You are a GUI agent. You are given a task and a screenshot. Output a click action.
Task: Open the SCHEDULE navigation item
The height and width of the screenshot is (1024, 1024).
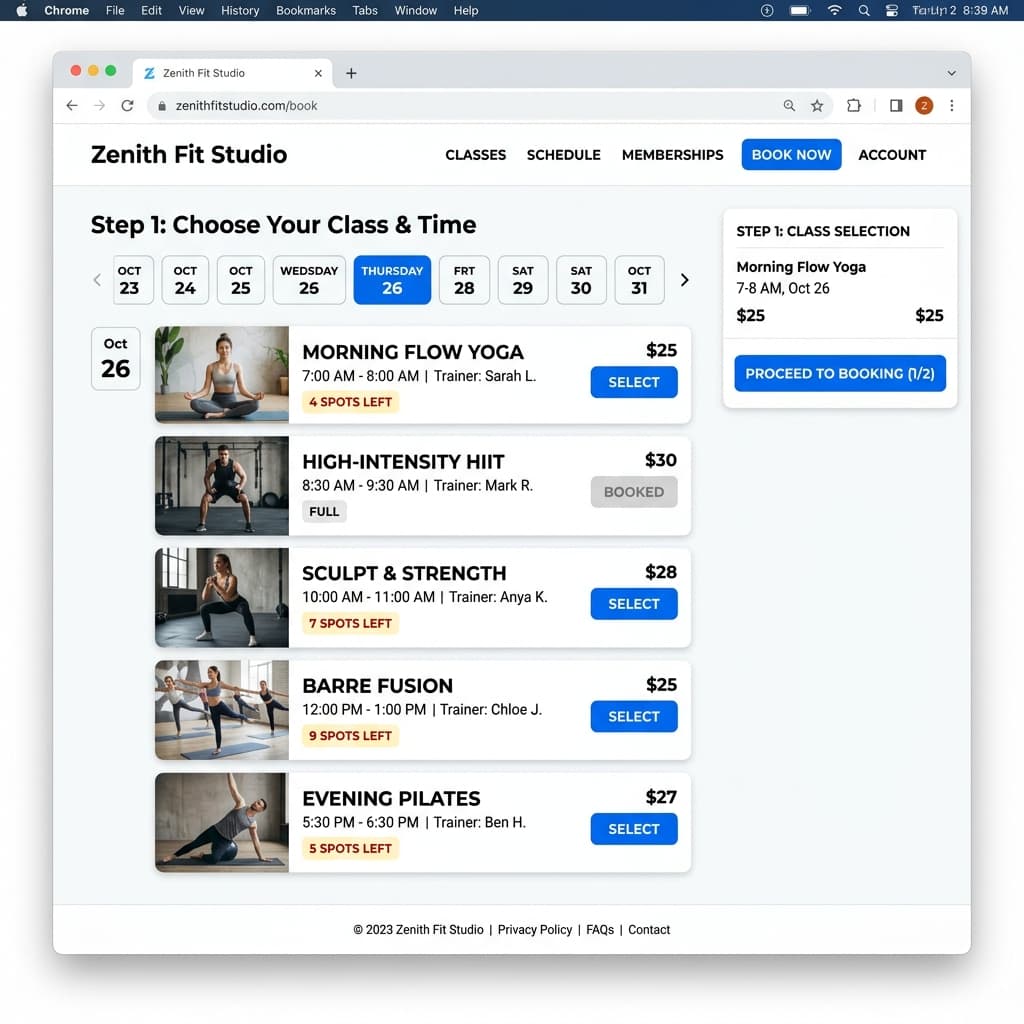[x=563, y=155]
